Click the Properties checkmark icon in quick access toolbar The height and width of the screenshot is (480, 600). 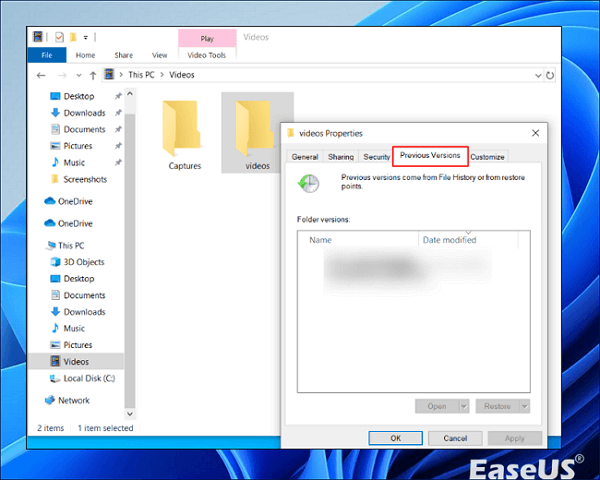tap(59, 37)
